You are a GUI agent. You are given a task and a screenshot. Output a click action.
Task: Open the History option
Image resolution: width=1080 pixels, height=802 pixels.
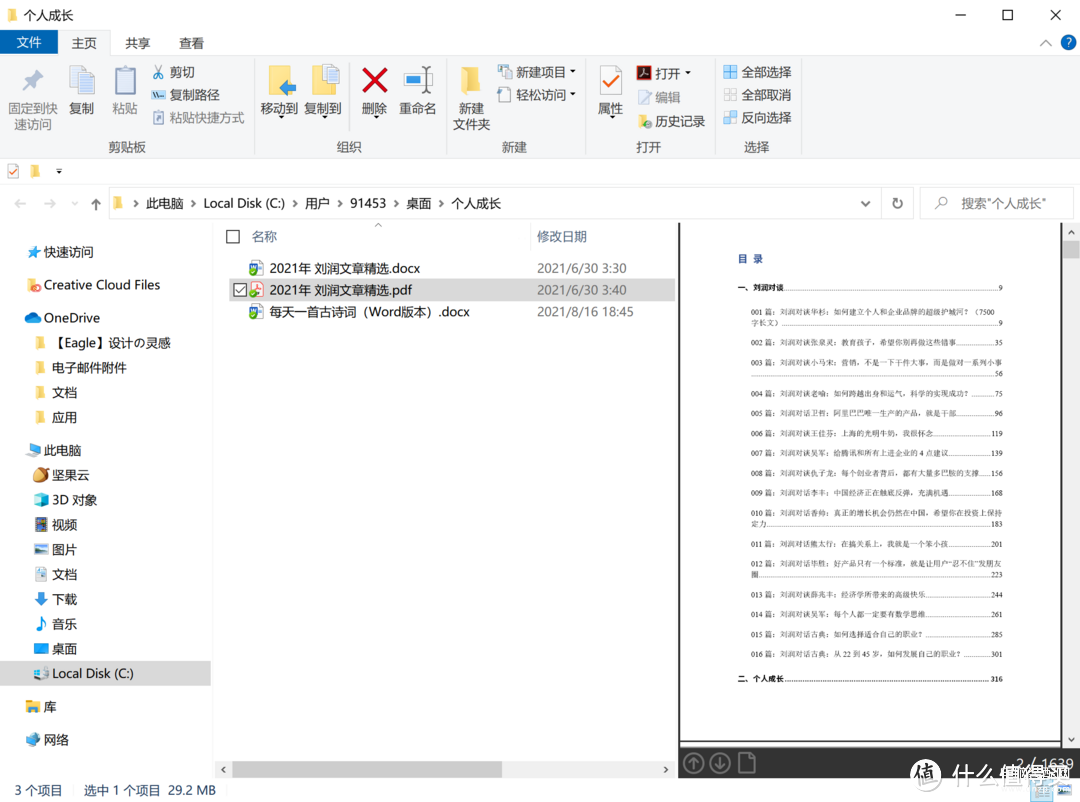click(x=672, y=121)
